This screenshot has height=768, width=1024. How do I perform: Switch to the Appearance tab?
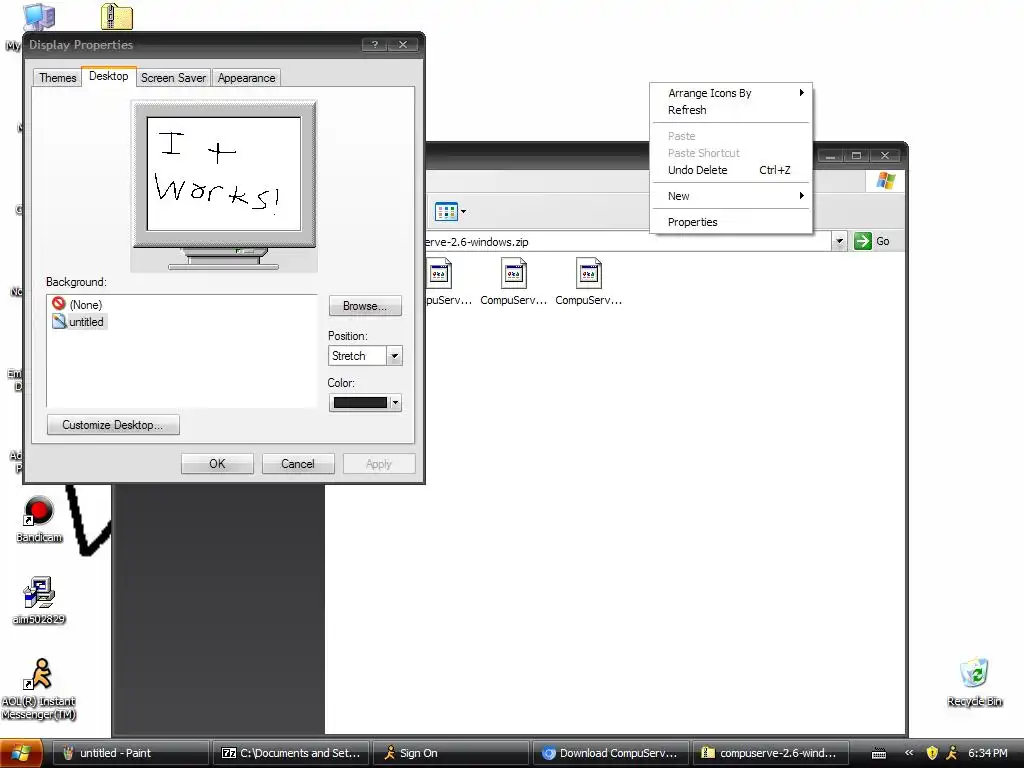click(x=246, y=78)
